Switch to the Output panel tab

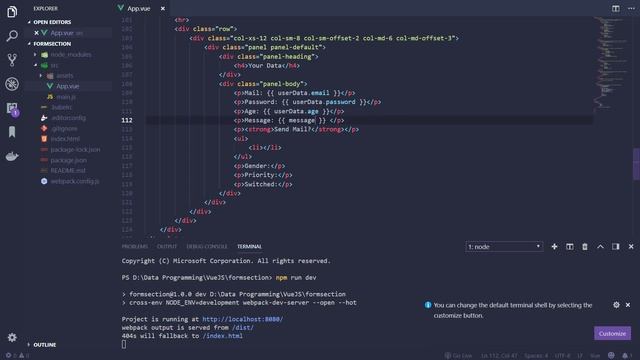coord(167,247)
